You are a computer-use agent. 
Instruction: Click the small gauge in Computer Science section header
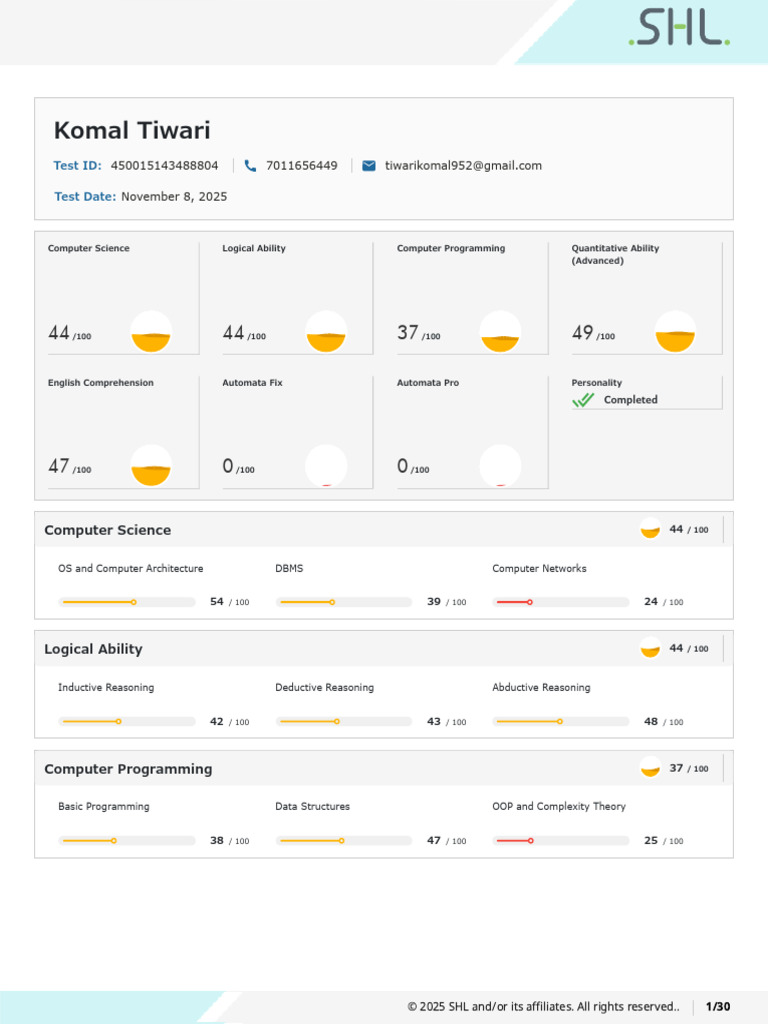(650, 528)
